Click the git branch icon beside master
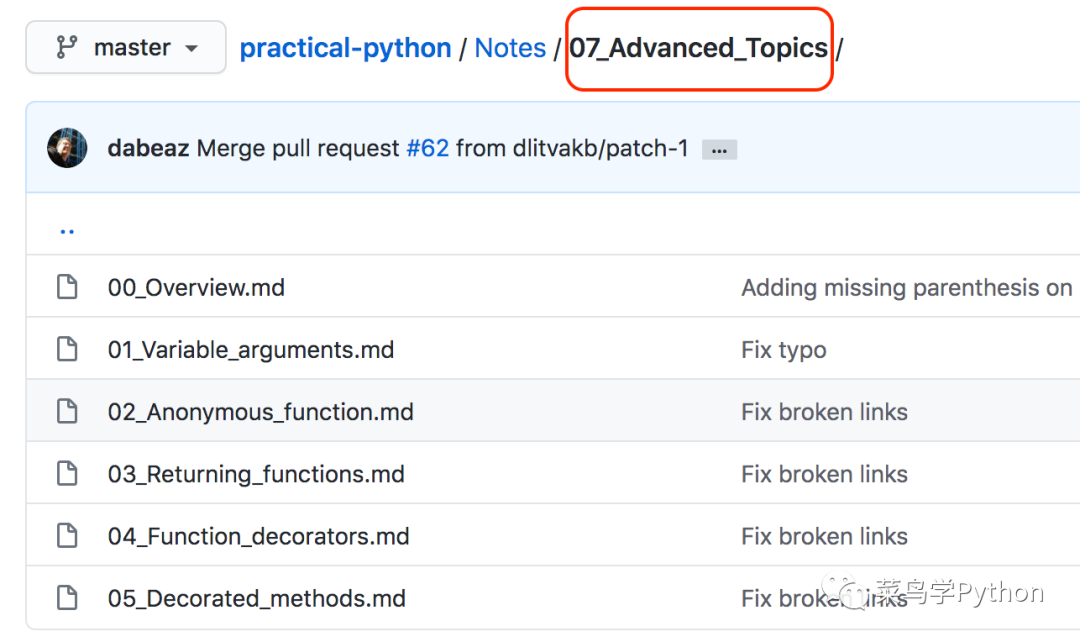1080x642 pixels. 67,48
